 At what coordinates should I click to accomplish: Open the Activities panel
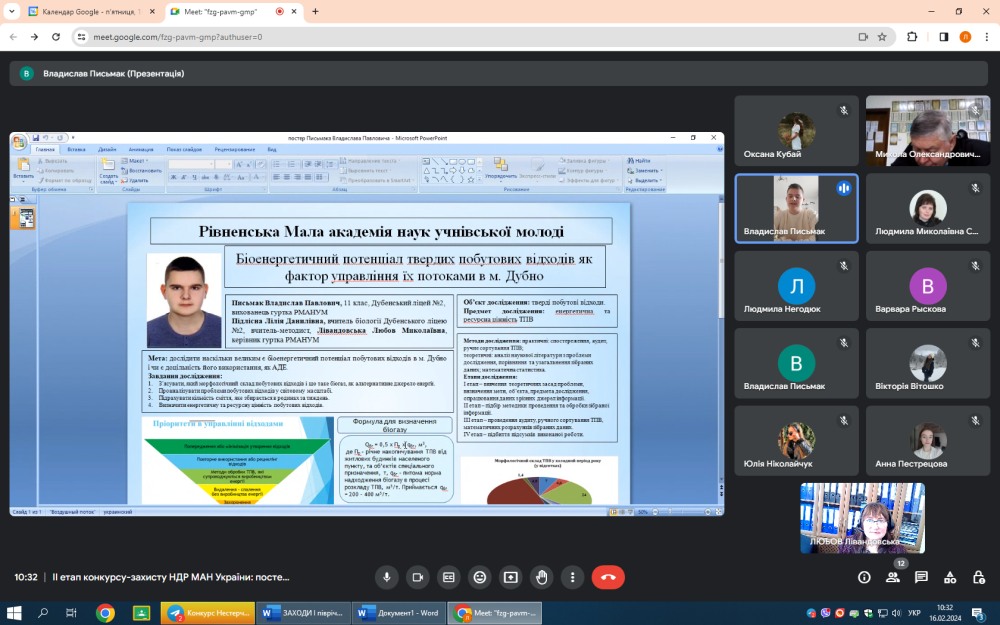point(950,577)
